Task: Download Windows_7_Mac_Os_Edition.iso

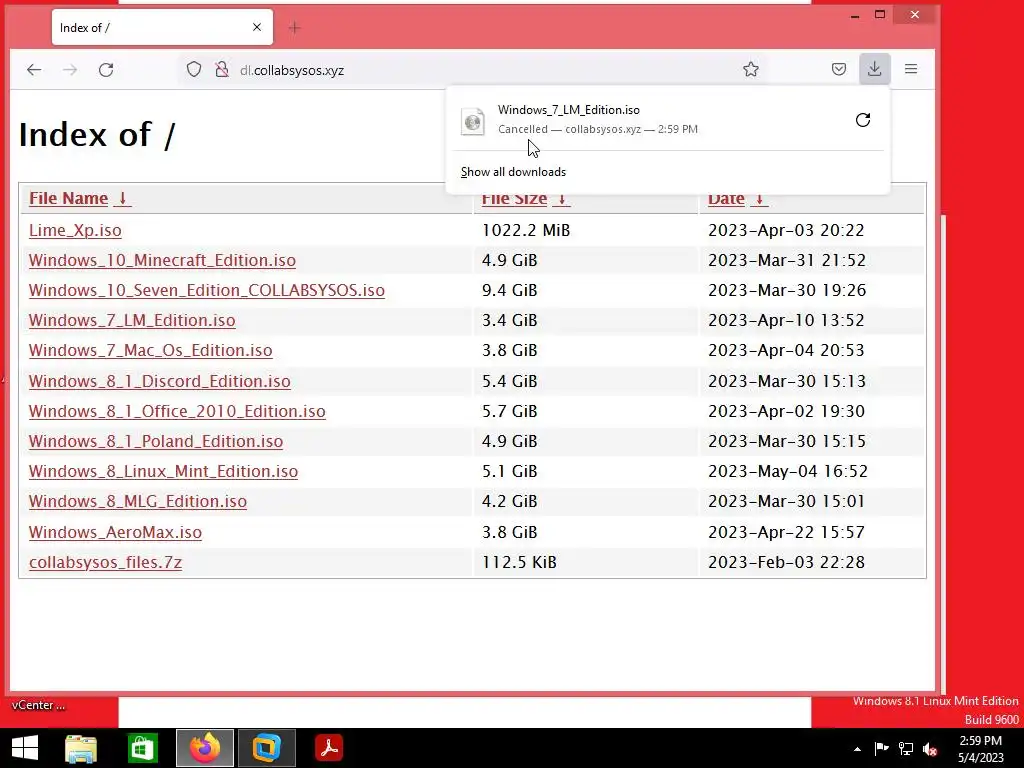Action: click(150, 351)
